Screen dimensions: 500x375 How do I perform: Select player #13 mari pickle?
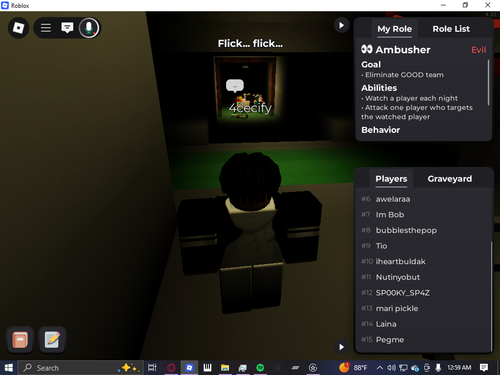tap(423, 309)
